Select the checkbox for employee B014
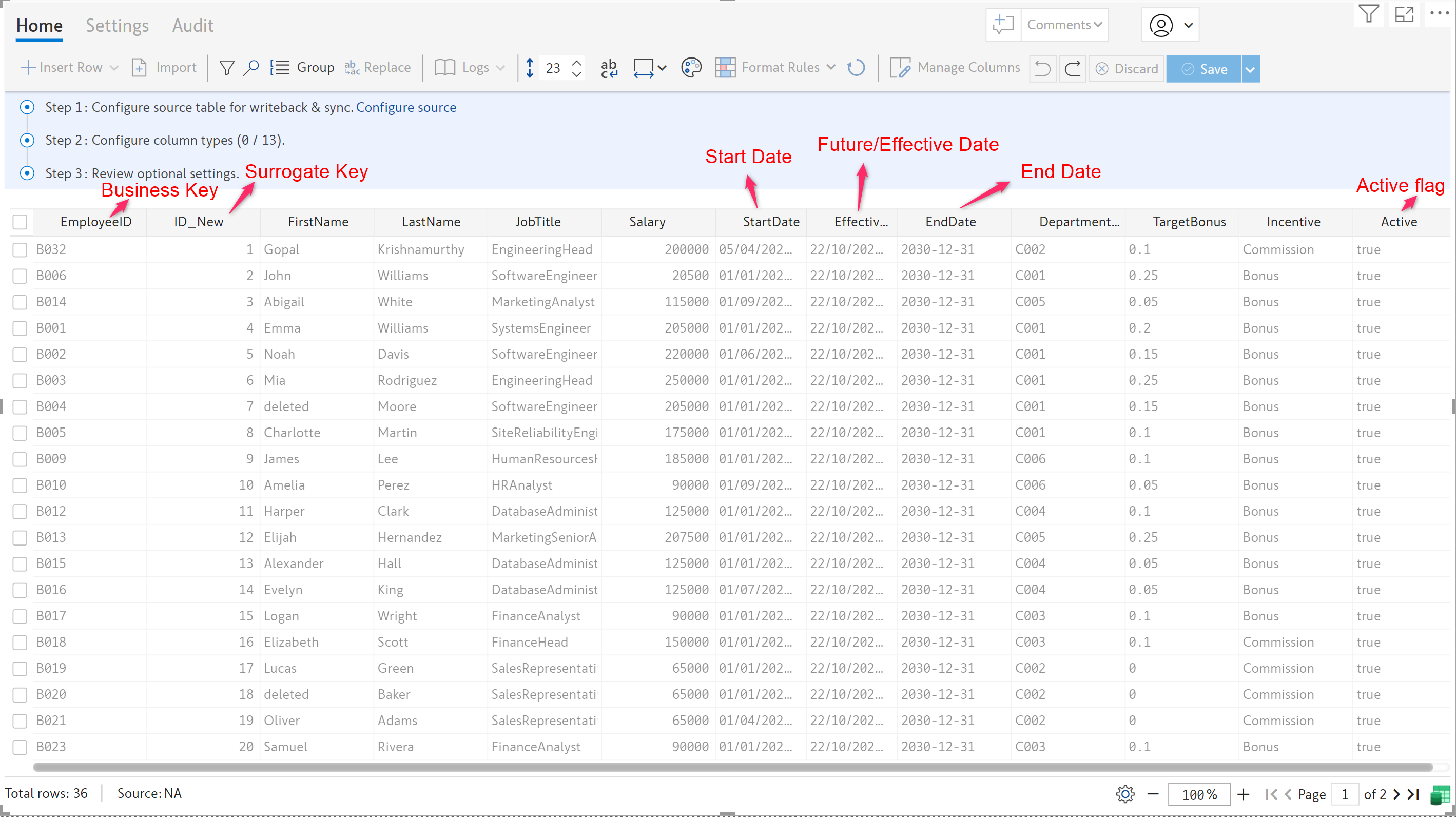The image size is (1456, 817). pos(20,302)
